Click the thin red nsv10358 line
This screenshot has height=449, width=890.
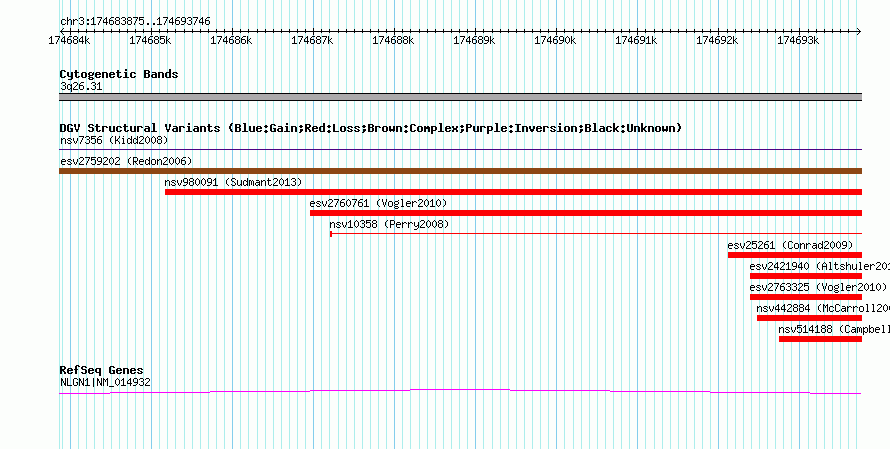click(x=596, y=233)
